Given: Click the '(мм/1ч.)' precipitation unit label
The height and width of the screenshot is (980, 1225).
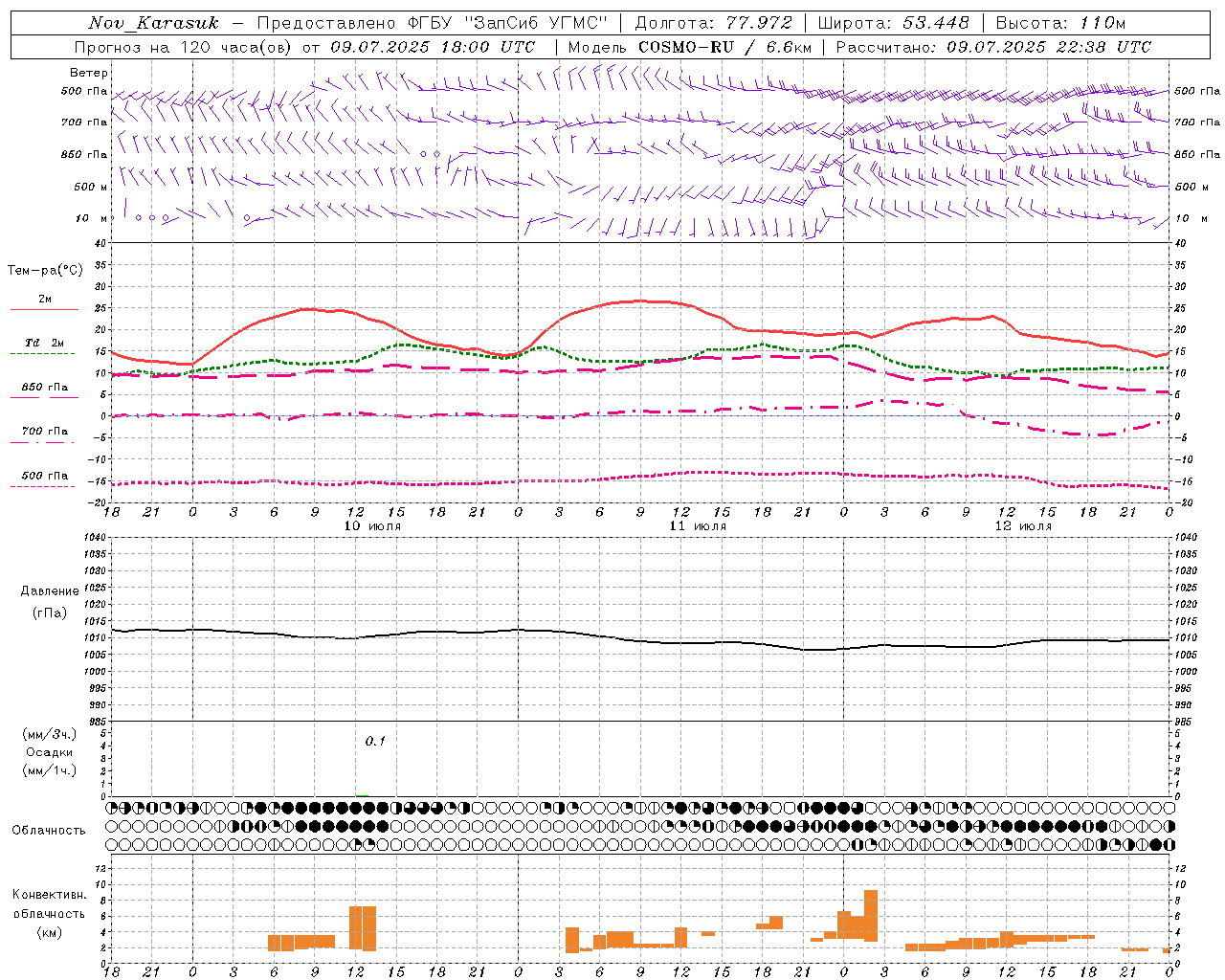Looking at the screenshot, I should pyautogui.click(x=50, y=770).
